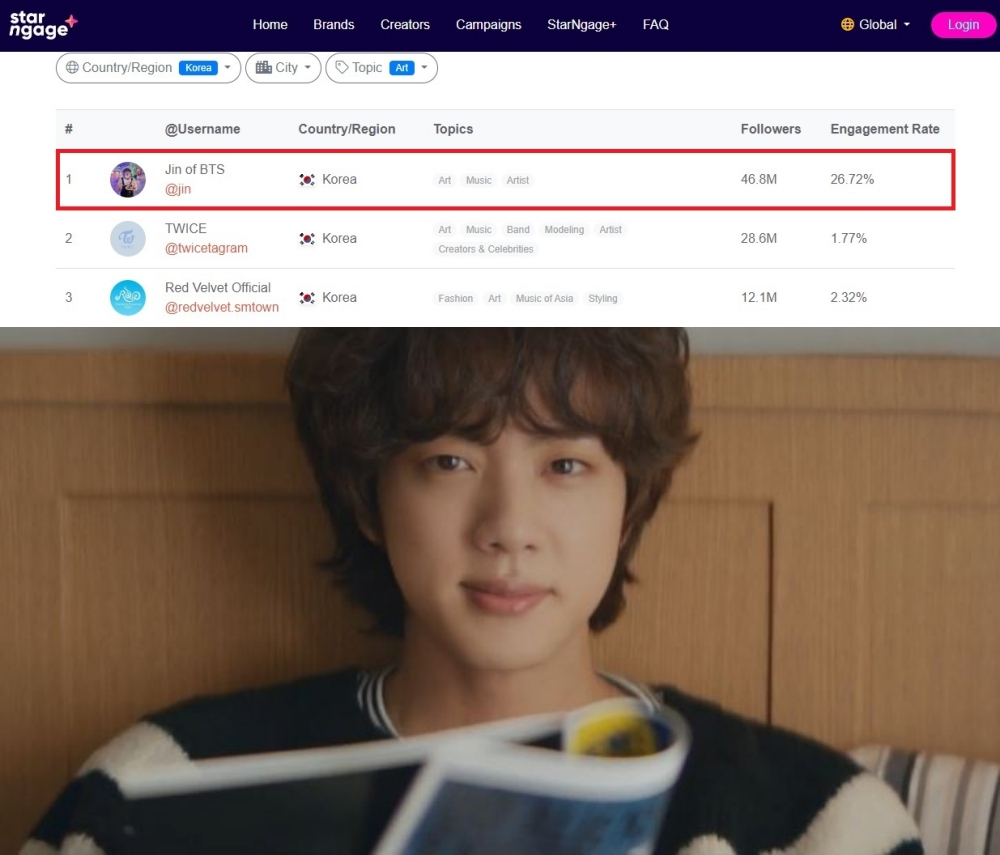Click the Band tag in TWICE's row

point(518,230)
